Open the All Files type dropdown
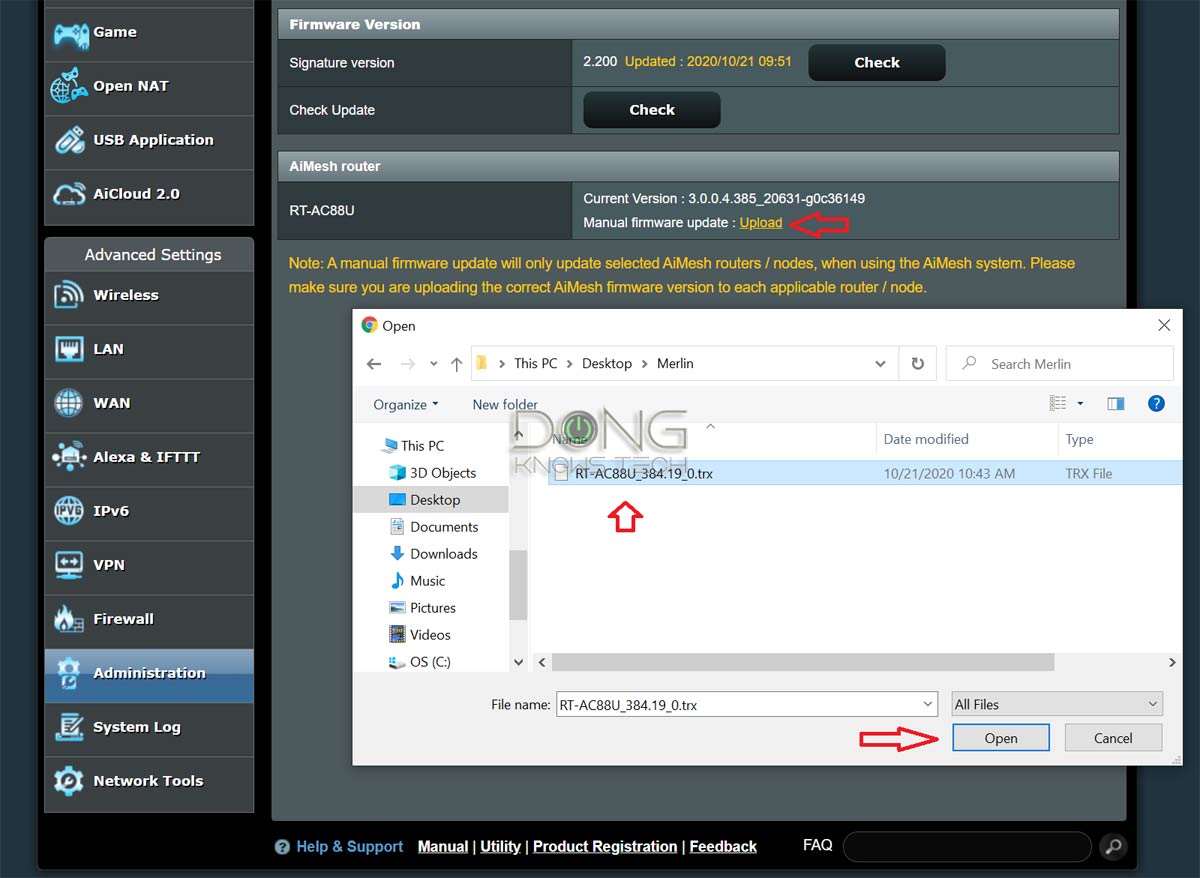This screenshot has width=1200, height=878. click(x=1056, y=705)
